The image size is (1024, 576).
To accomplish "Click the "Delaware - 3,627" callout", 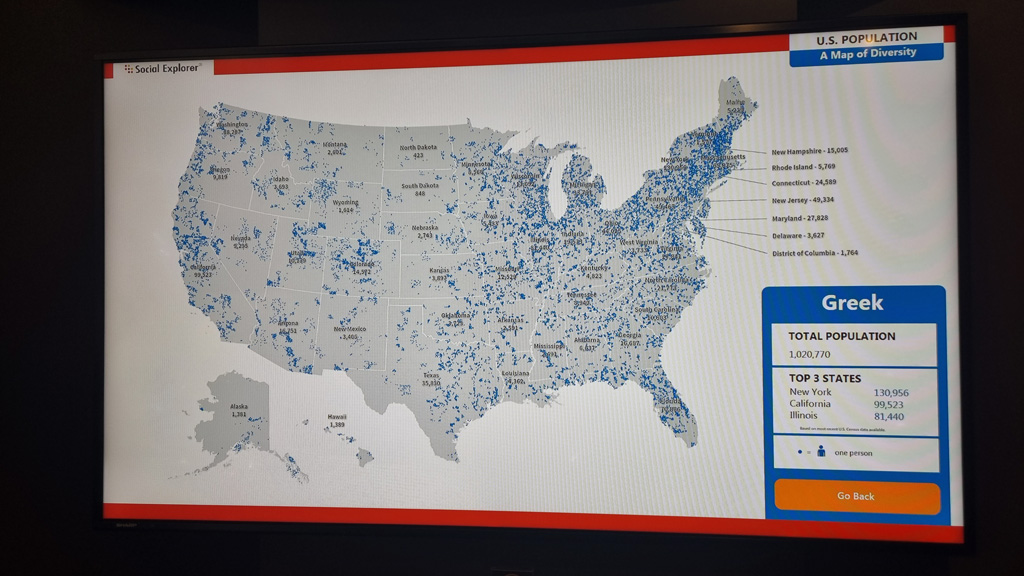I will tap(798, 236).
